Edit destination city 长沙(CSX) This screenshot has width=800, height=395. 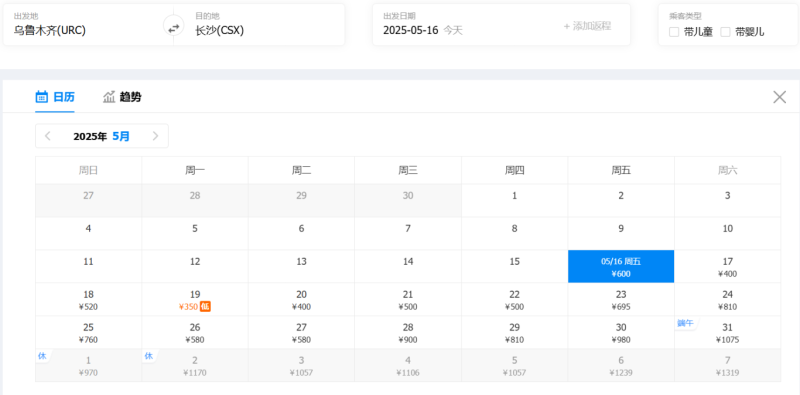click(x=219, y=31)
